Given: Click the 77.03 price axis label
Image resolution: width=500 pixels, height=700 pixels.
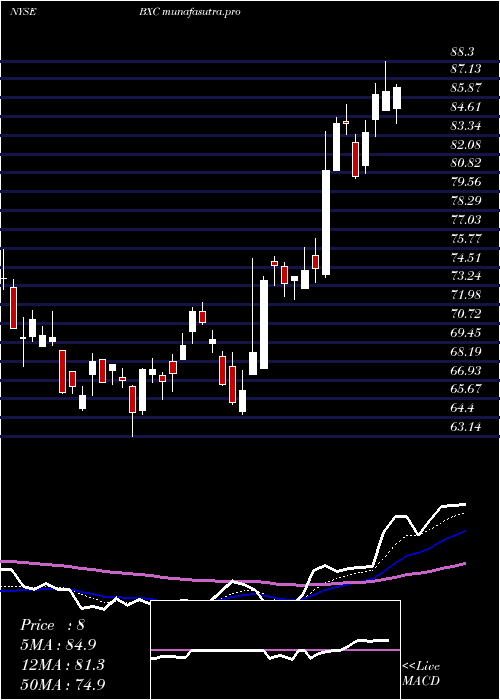Looking at the screenshot, I should [467, 219].
